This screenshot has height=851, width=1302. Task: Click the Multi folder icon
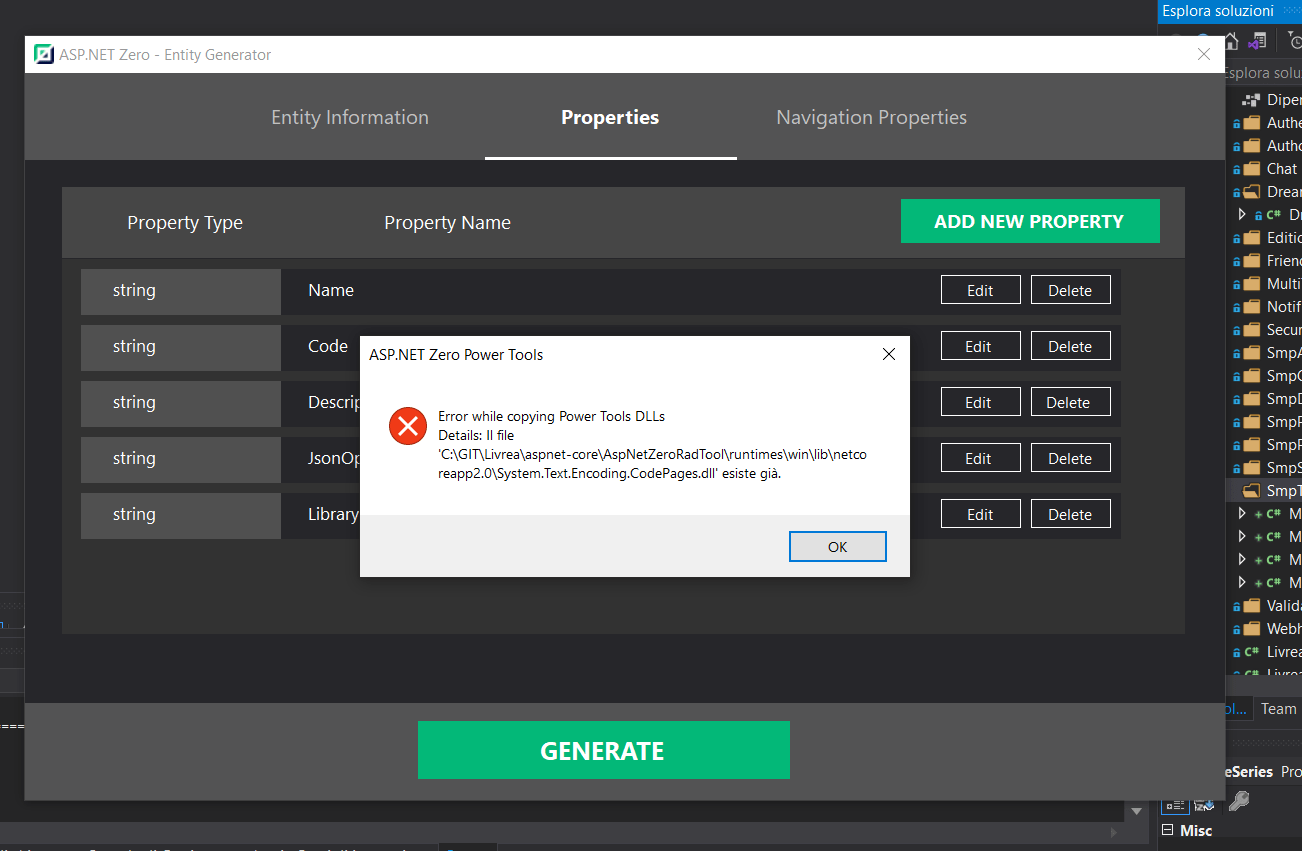click(x=1251, y=284)
